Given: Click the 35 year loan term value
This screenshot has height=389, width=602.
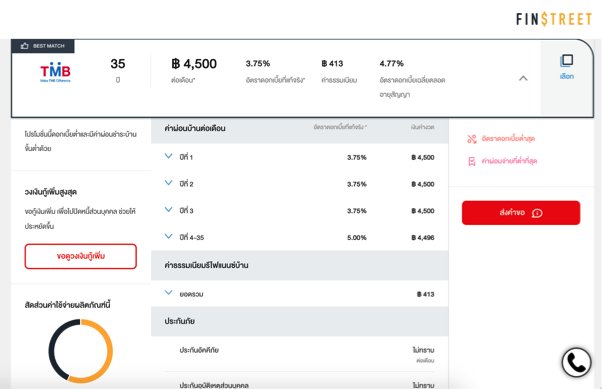Looking at the screenshot, I should click(118, 64).
